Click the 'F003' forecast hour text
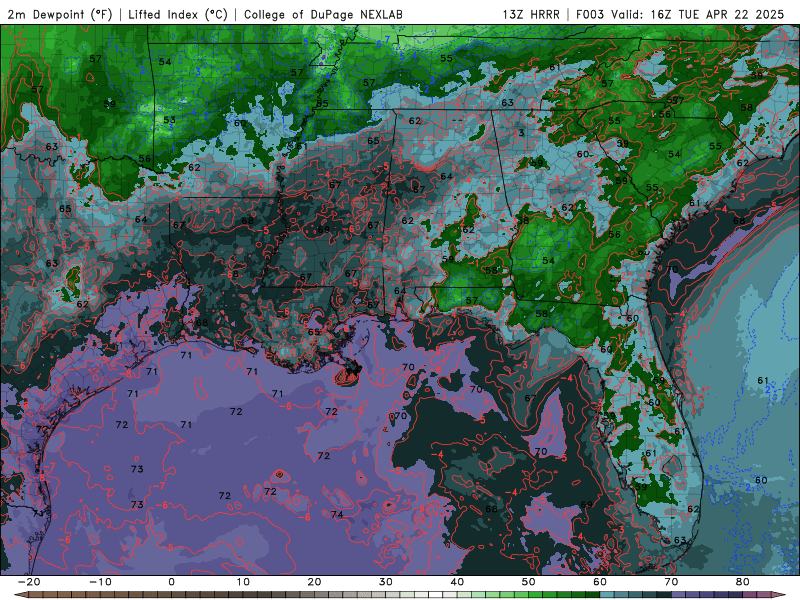The height and width of the screenshot is (600, 800). (x=591, y=14)
